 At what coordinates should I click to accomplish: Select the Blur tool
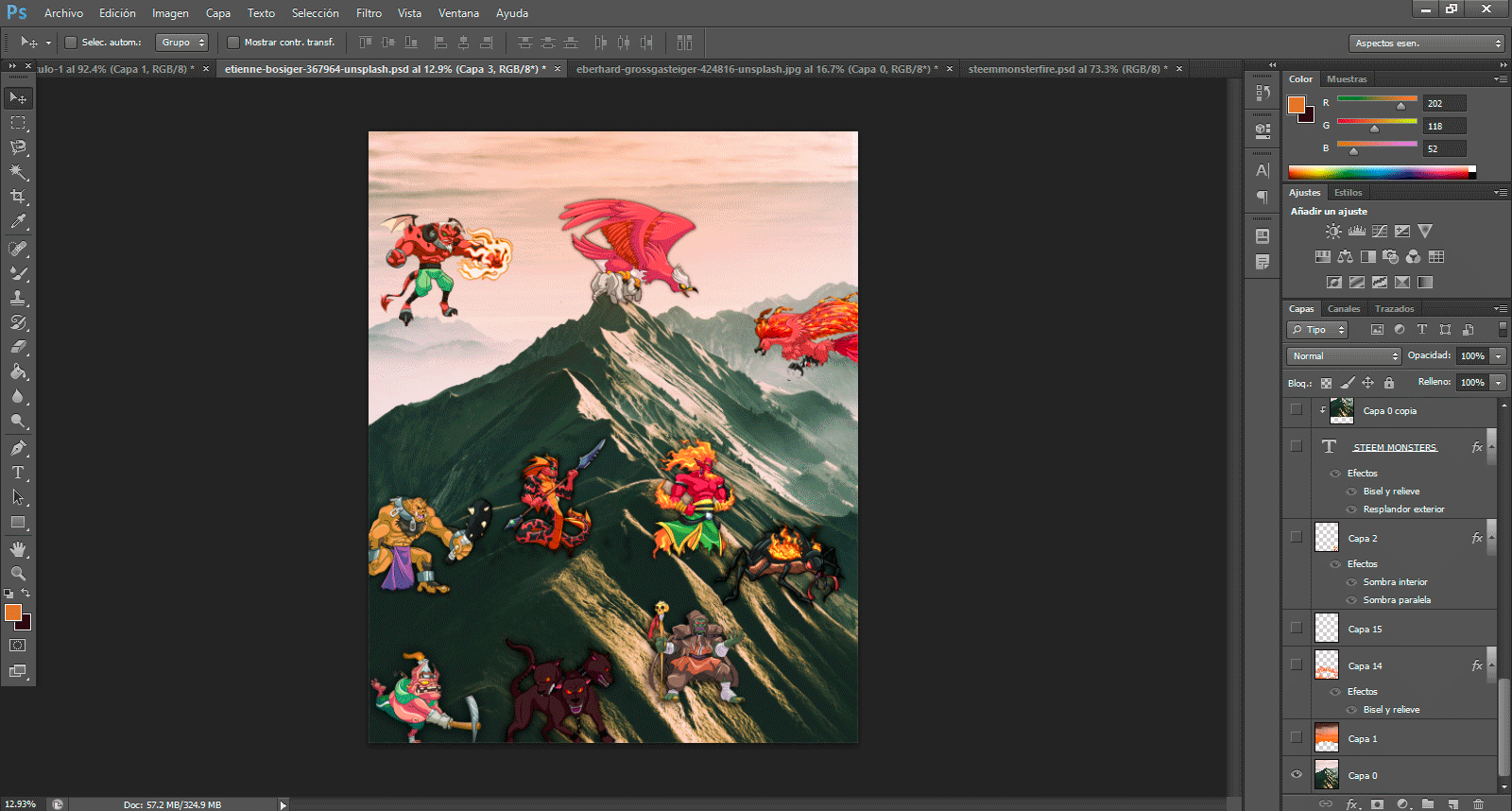[x=18, y=396]
